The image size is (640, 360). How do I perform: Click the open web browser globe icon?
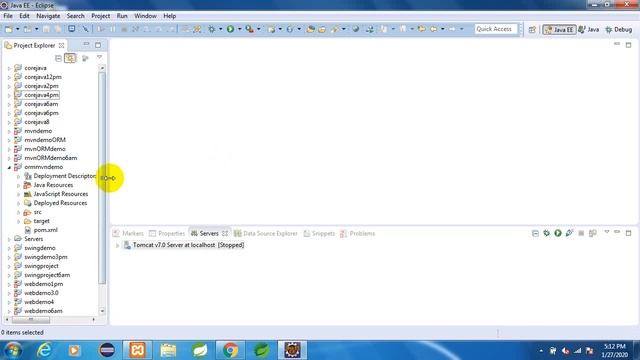[356, 29]
